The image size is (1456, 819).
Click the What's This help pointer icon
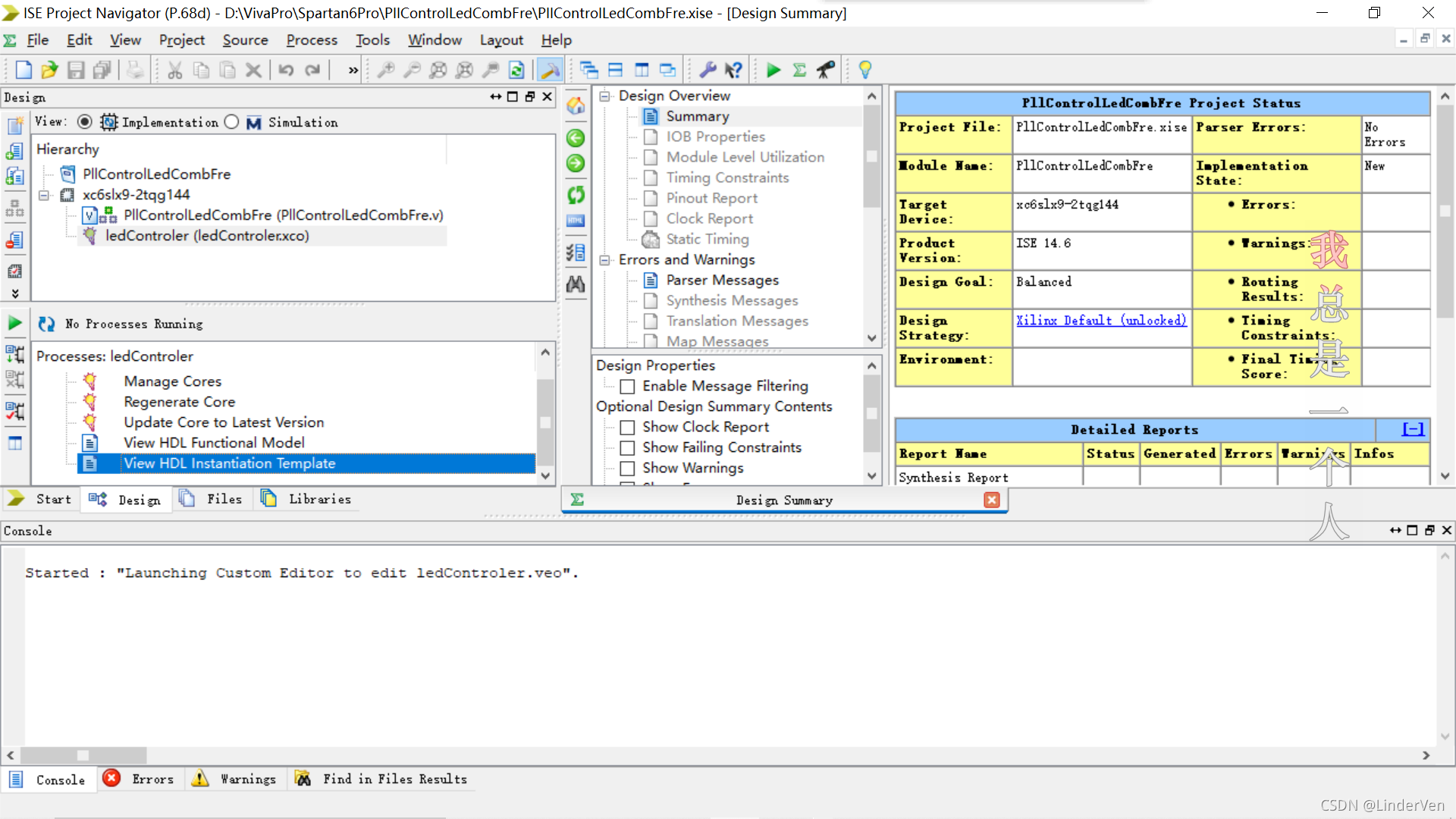[x=733, y=71]
